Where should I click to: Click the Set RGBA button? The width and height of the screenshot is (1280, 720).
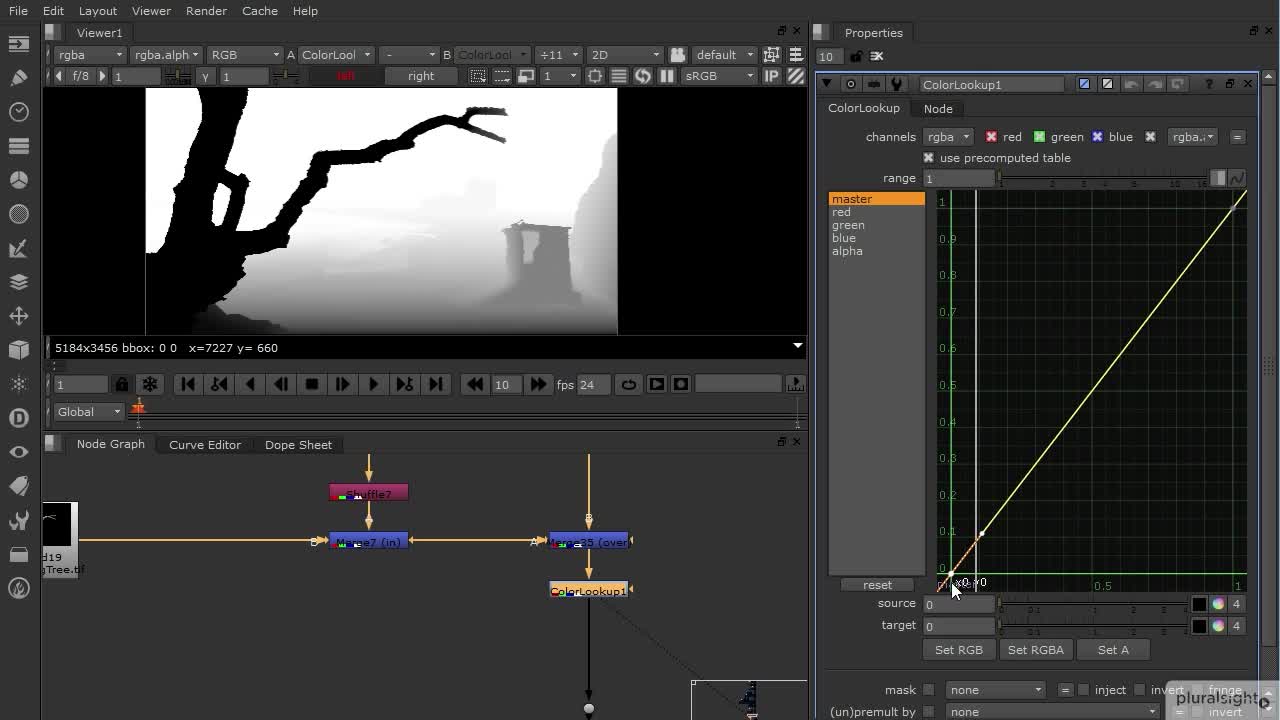click(x=1036, y=650)
